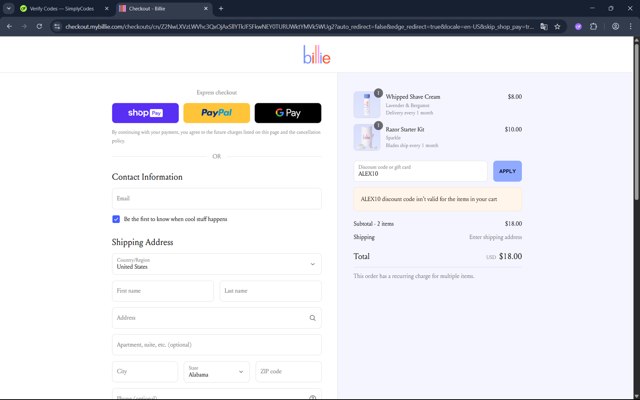Click the "Blades ship every 1 month" text
640x400 pixels.
(412, 145)
